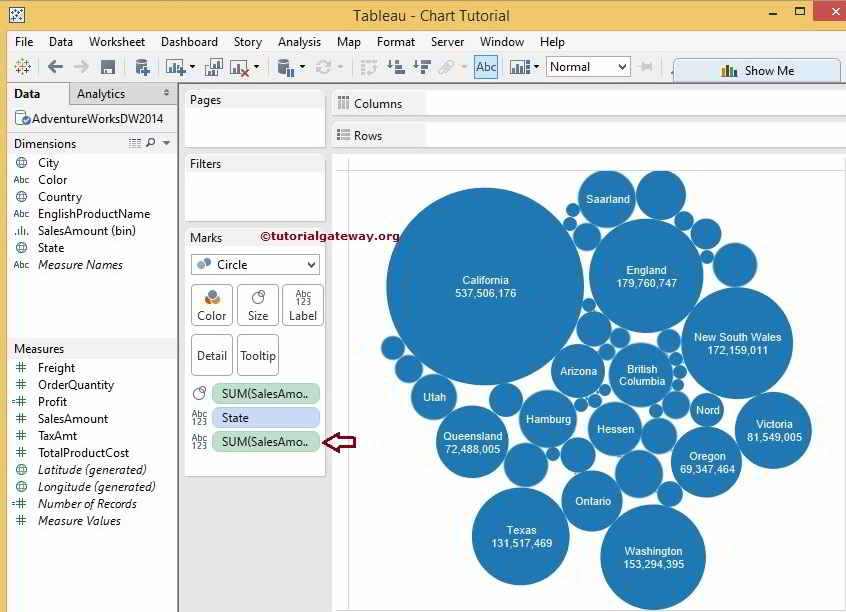846x612 pixels.
Task: Click the Sort Ascending toolbar icon
Action: tap(395, 67)
